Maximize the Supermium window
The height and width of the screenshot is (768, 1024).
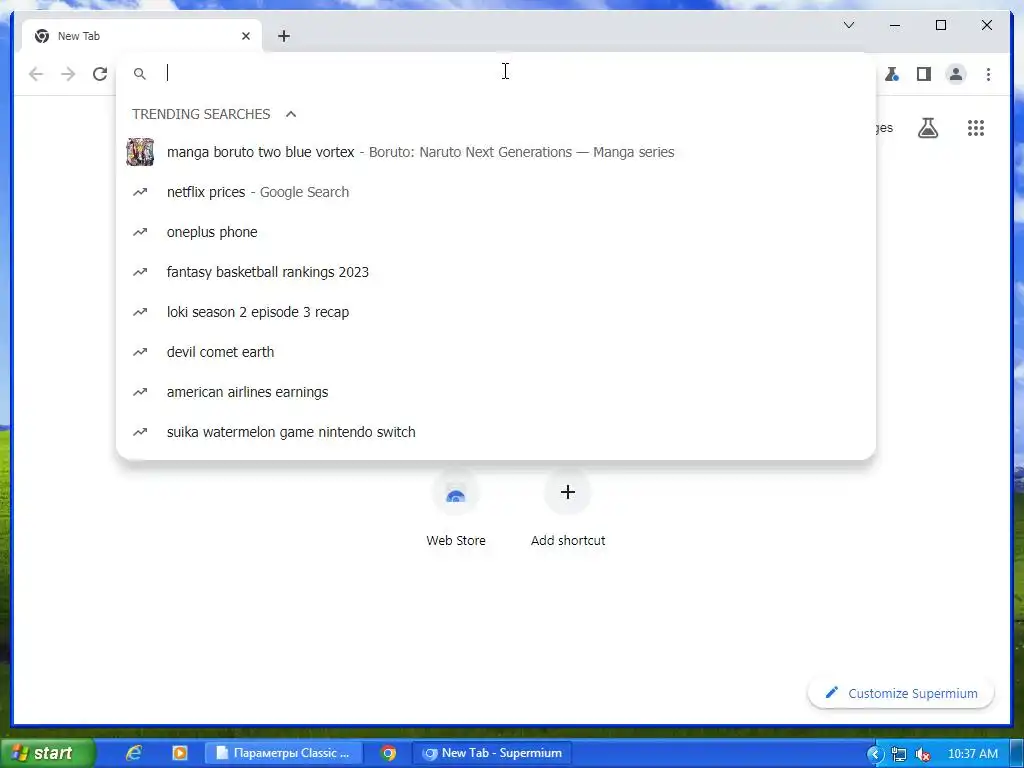pyautogui.click(x=940, y=25)
